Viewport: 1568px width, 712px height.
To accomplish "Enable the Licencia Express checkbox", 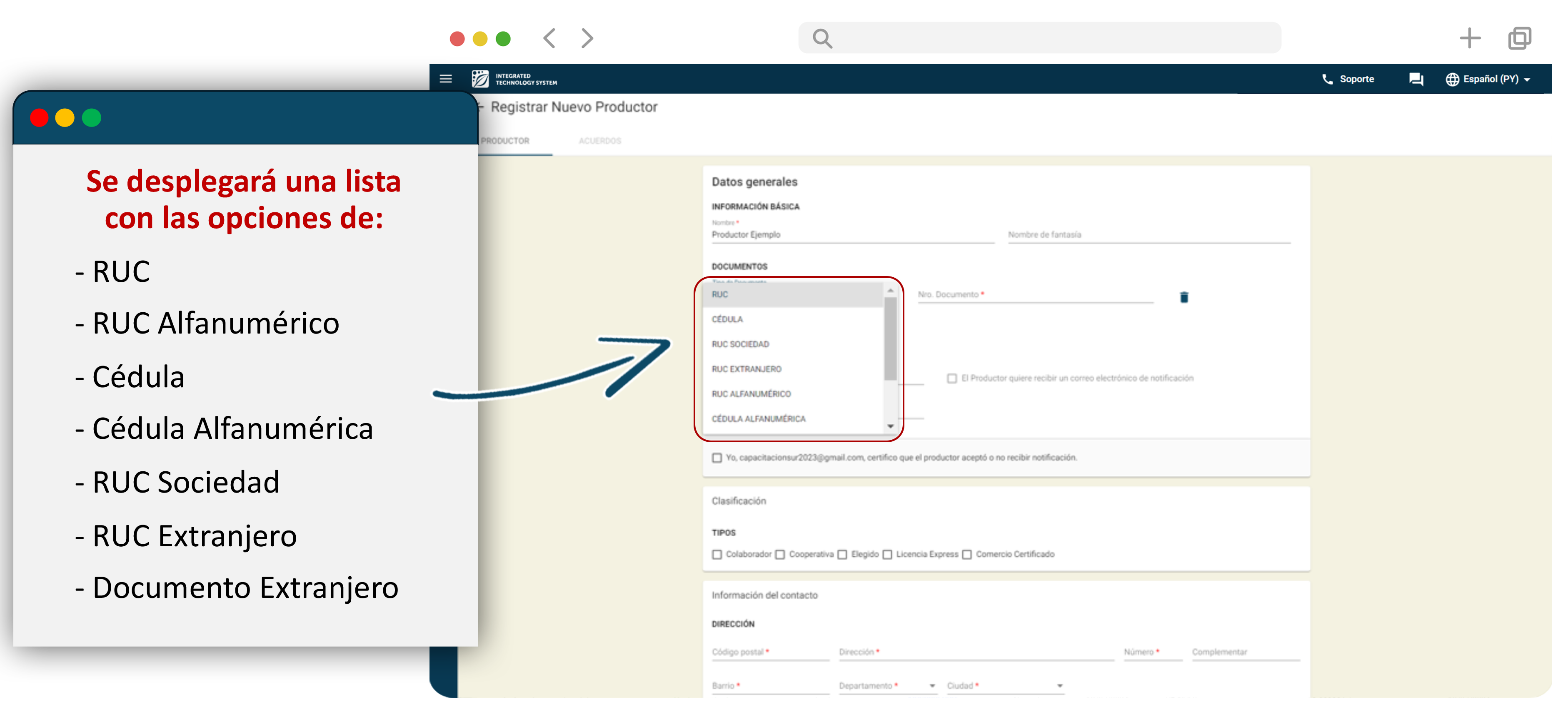I will [887, 554].
